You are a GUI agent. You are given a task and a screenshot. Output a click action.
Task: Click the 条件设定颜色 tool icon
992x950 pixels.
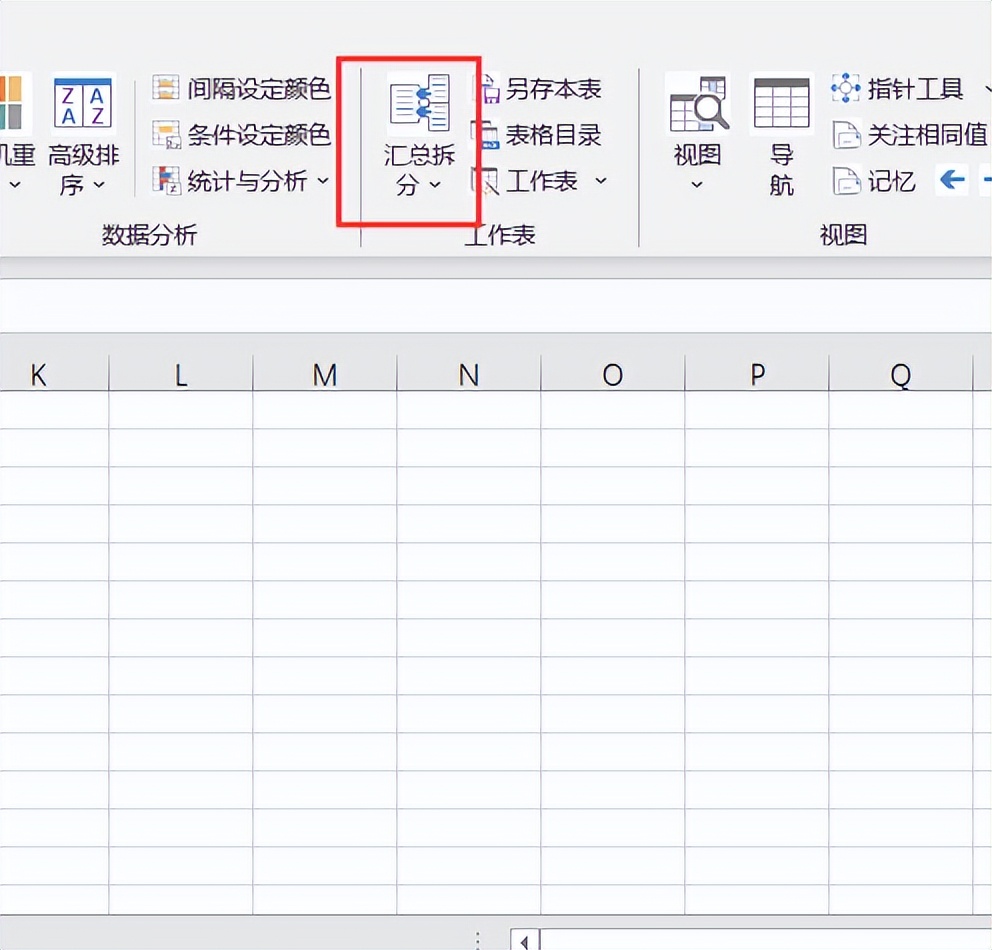166,135
